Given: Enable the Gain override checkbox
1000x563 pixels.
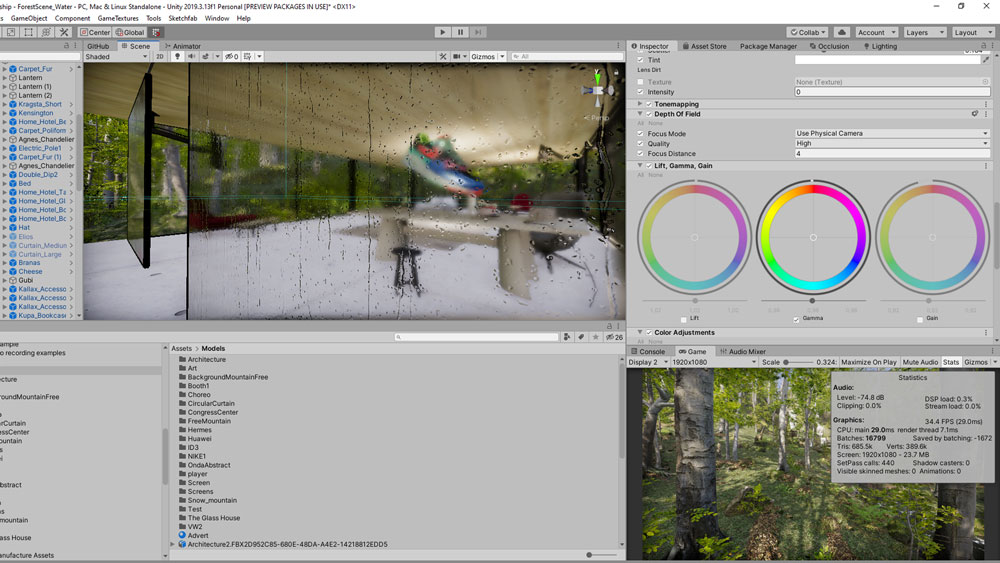Looking at the screenshot, I should tap(920, 319).
